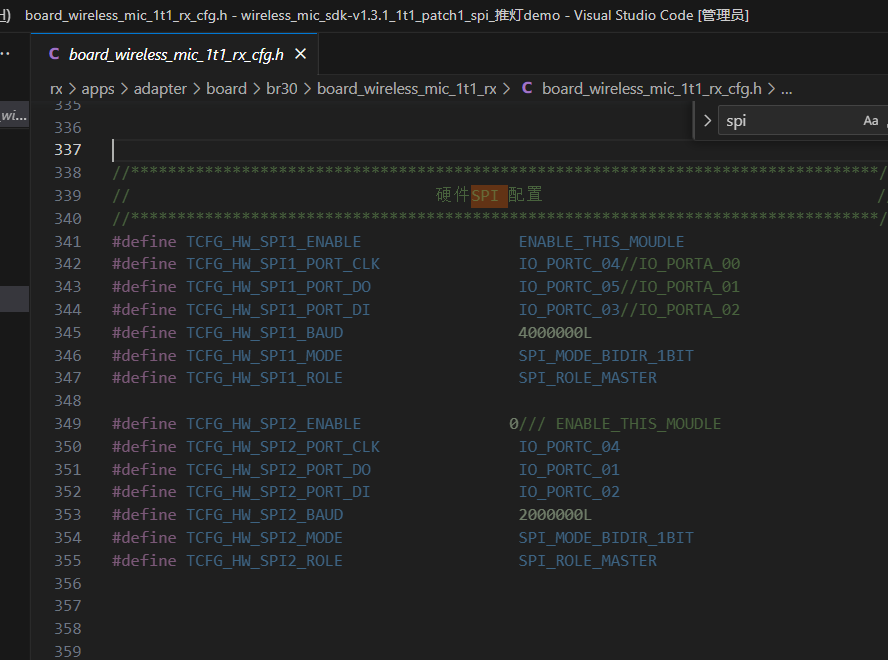This screenshot has height=660, width=888.
Task: Click the 4000000L baud value
Action: [555, 333]
